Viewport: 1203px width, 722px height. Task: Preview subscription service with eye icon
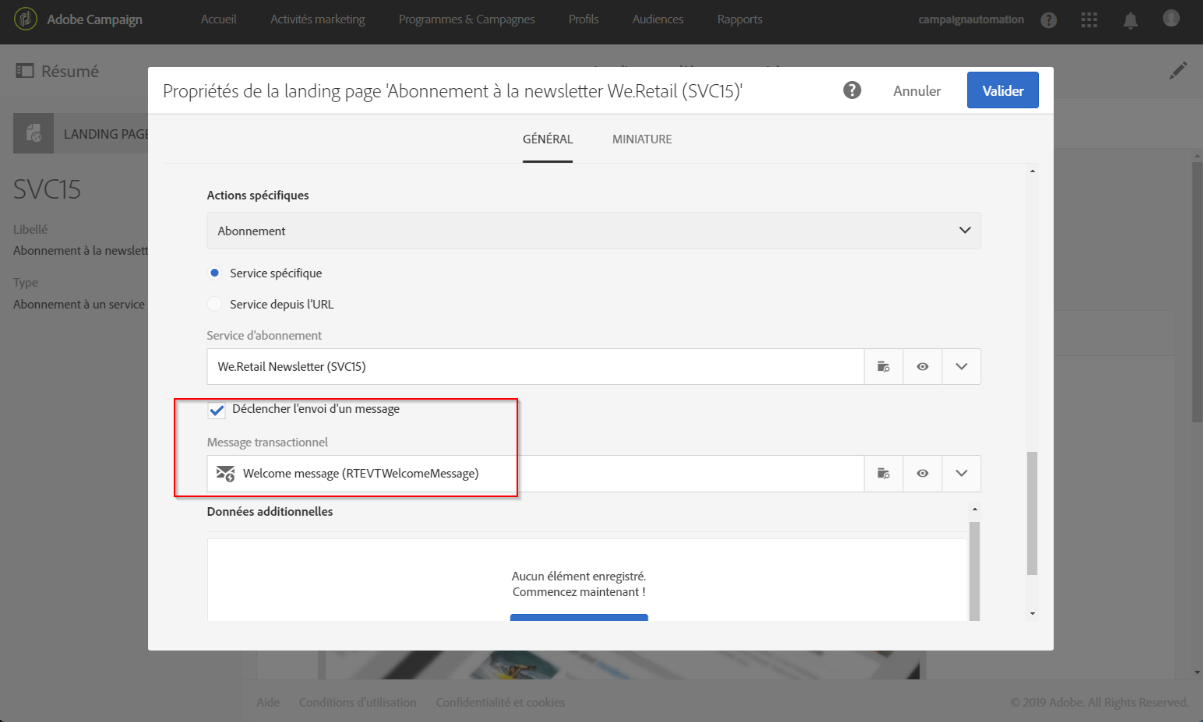[922, 367]
